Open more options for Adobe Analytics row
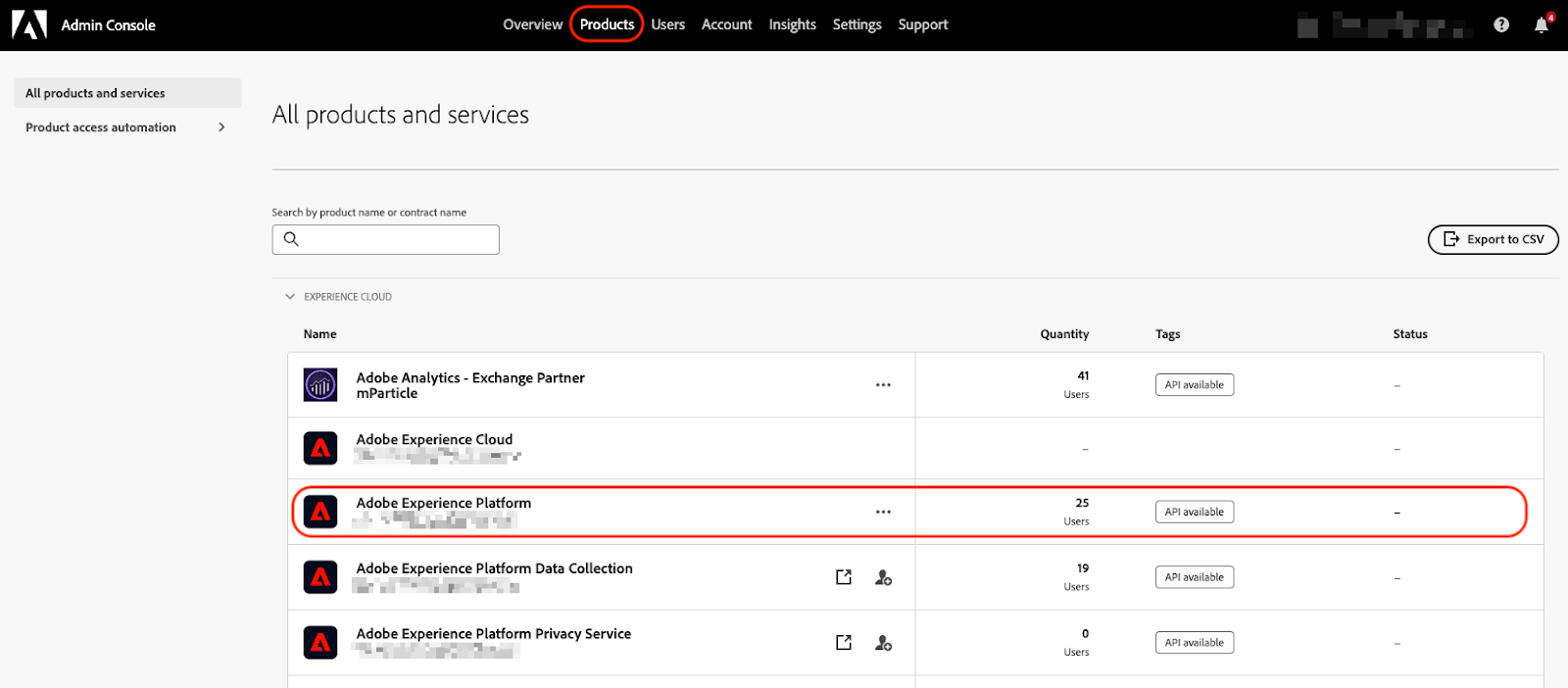 click(883, 385)
